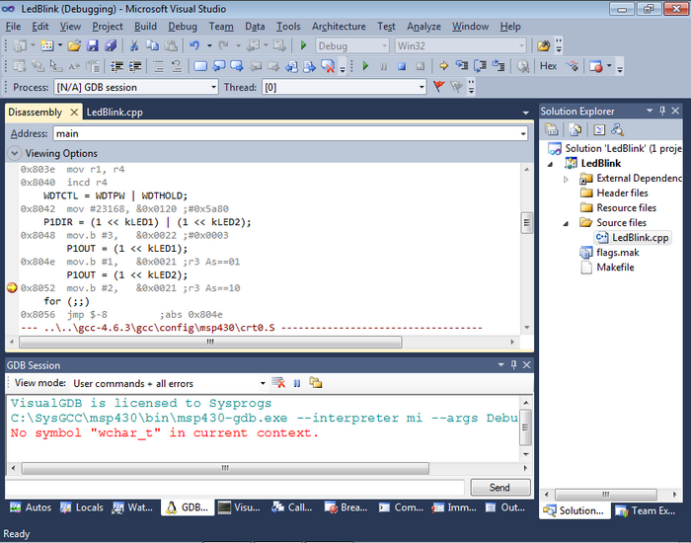691x543 pixels.
Task: Click Solution Explorer Properties icon
Action: (551, 129)
